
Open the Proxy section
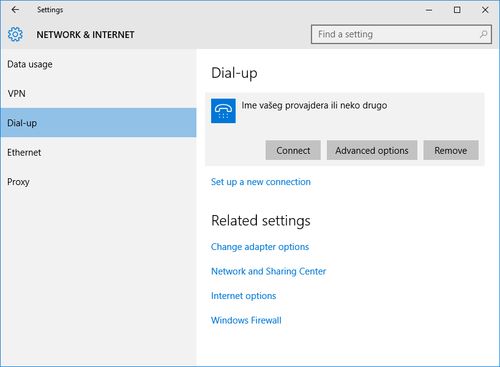tap(98, 182)
